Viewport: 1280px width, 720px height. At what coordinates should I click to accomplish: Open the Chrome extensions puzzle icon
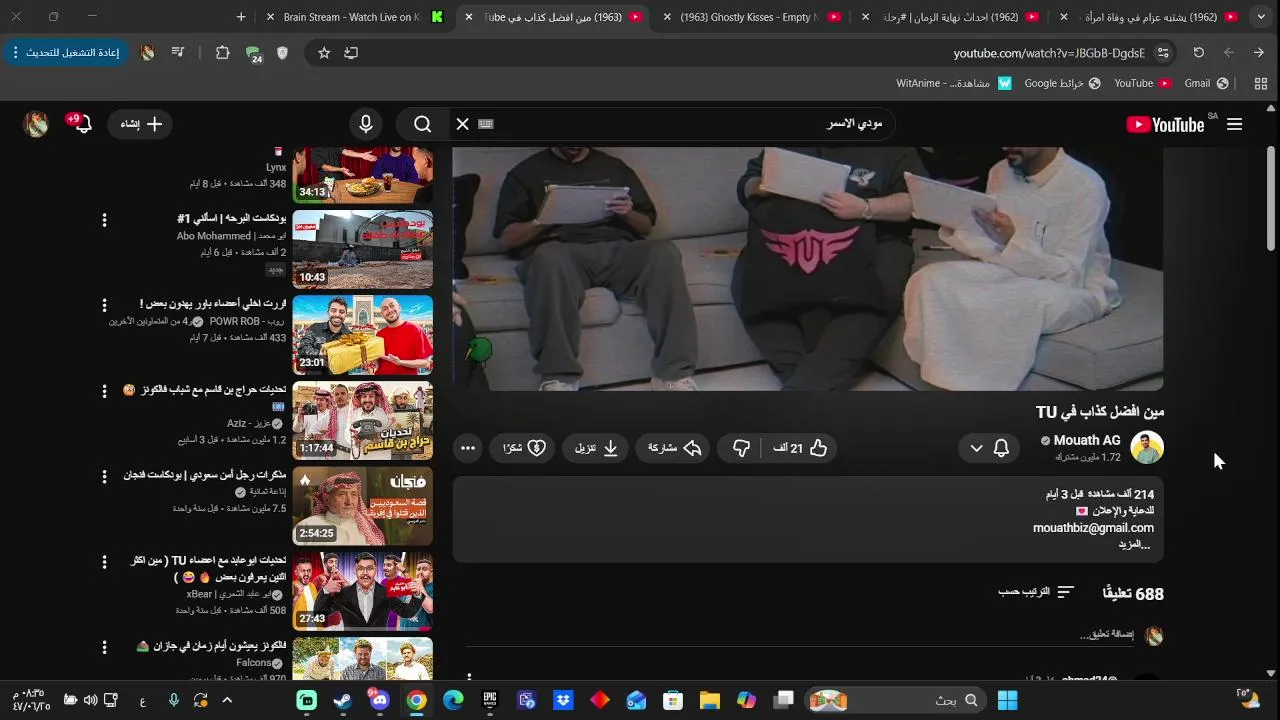[x=222, y=53]
